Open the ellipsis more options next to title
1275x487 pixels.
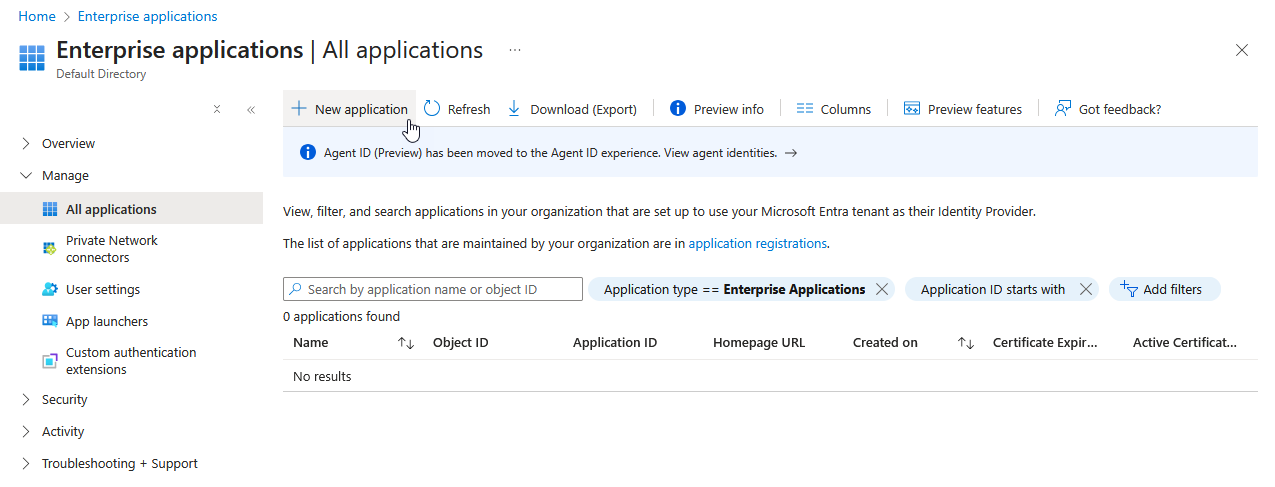(514, 50)
